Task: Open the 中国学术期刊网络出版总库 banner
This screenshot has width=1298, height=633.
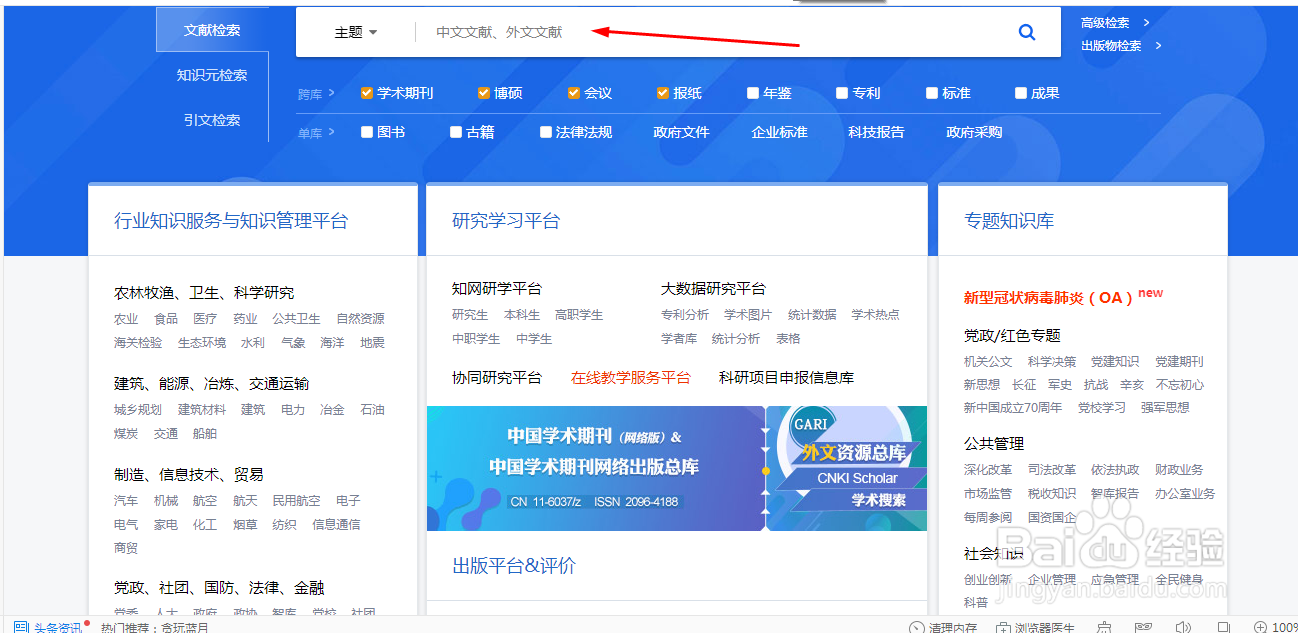Action: [596, 468]
